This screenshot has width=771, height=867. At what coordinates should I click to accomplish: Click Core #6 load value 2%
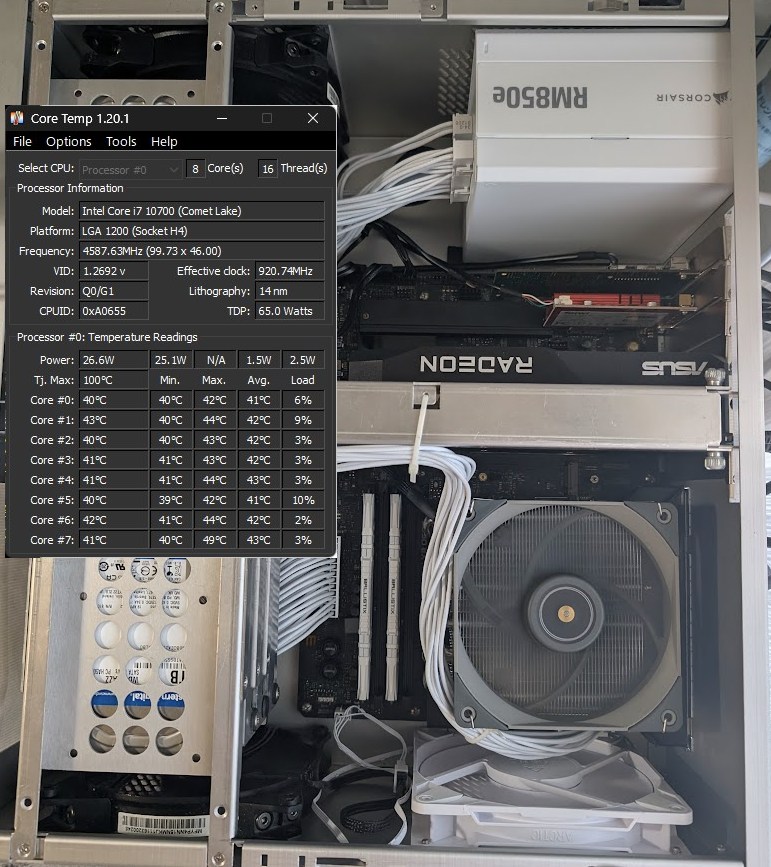pyautogui.click(x=303, y=520)
